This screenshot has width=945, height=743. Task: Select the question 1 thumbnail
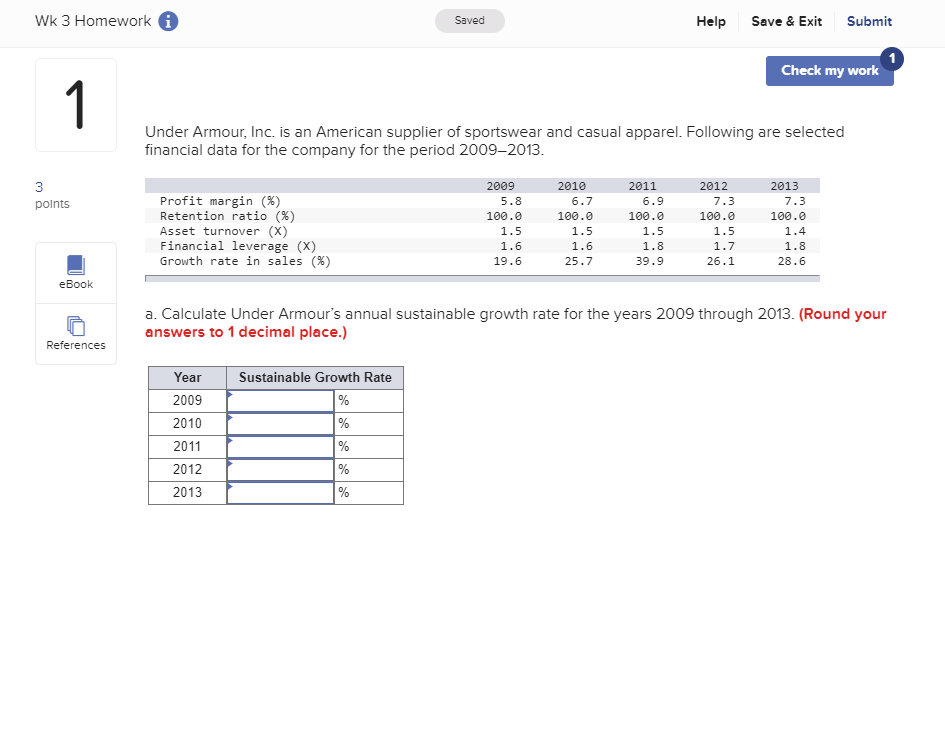click(x=75, y=104)
